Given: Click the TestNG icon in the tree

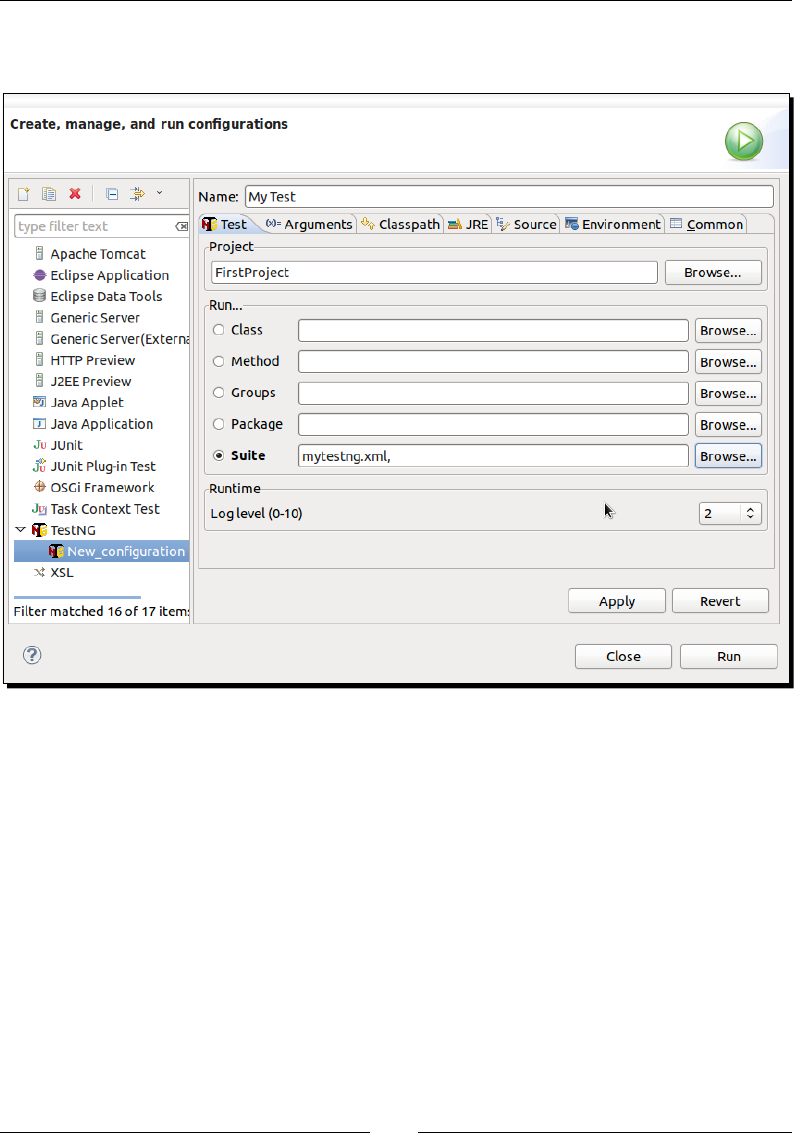Looking at the screenshot, I should tap(39, 529).
